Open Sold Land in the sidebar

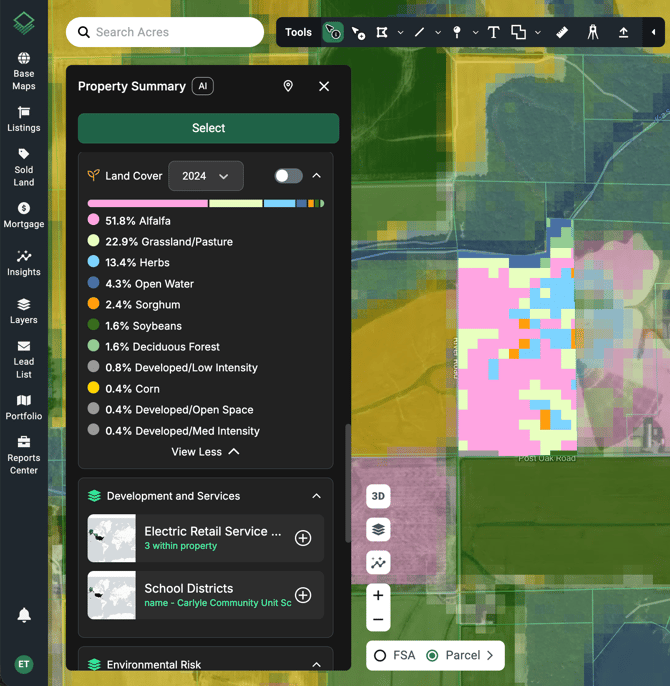point(24,168)
